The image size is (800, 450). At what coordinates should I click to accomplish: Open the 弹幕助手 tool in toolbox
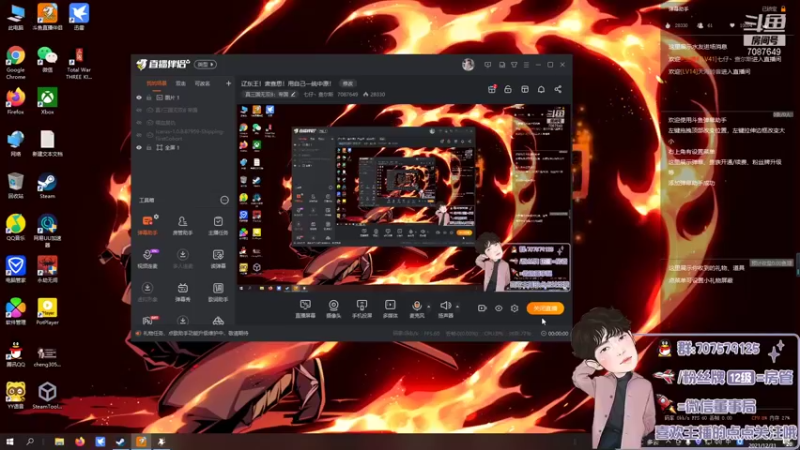coord(147,225)
